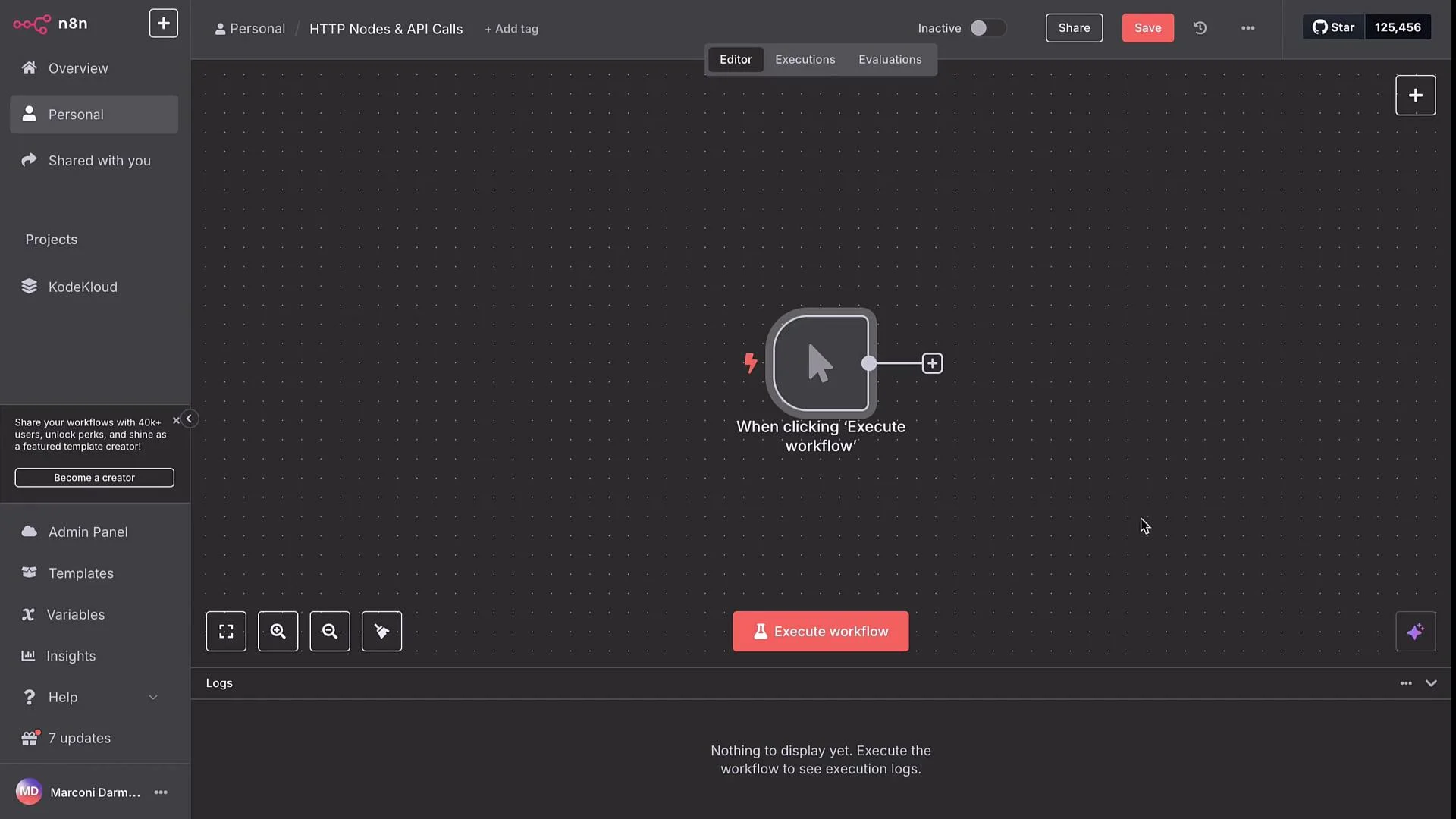
Task: Open Variables page
Action: (94, 615)
